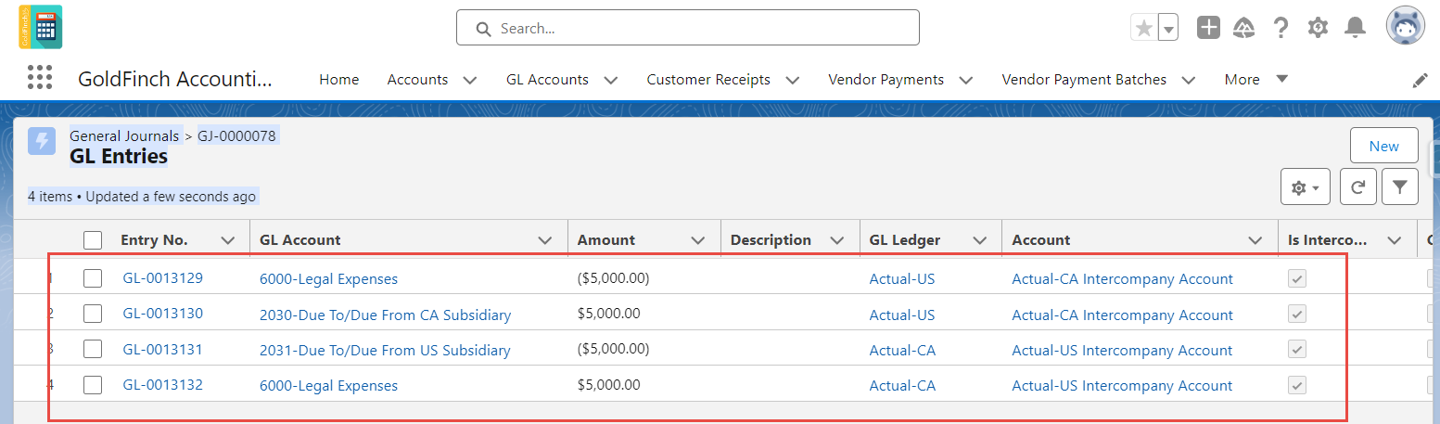1440x424 pixels.
Task: Open list view controls gear button
Action: pyautogui.click(x=1305, y=187)
